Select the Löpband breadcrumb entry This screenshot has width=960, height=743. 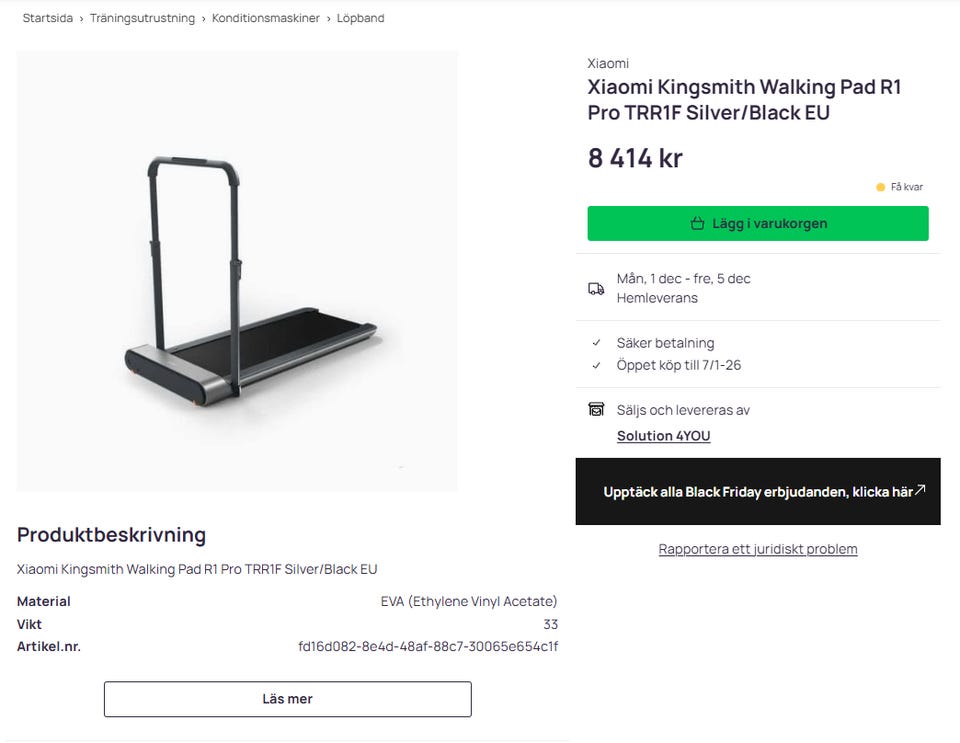click(x=357, y=18)
